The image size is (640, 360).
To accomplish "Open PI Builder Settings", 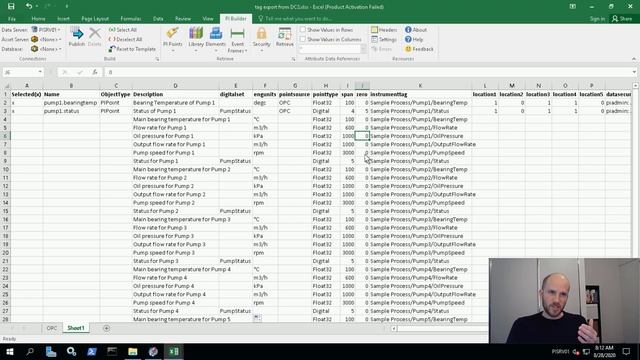I will point(384,40).
